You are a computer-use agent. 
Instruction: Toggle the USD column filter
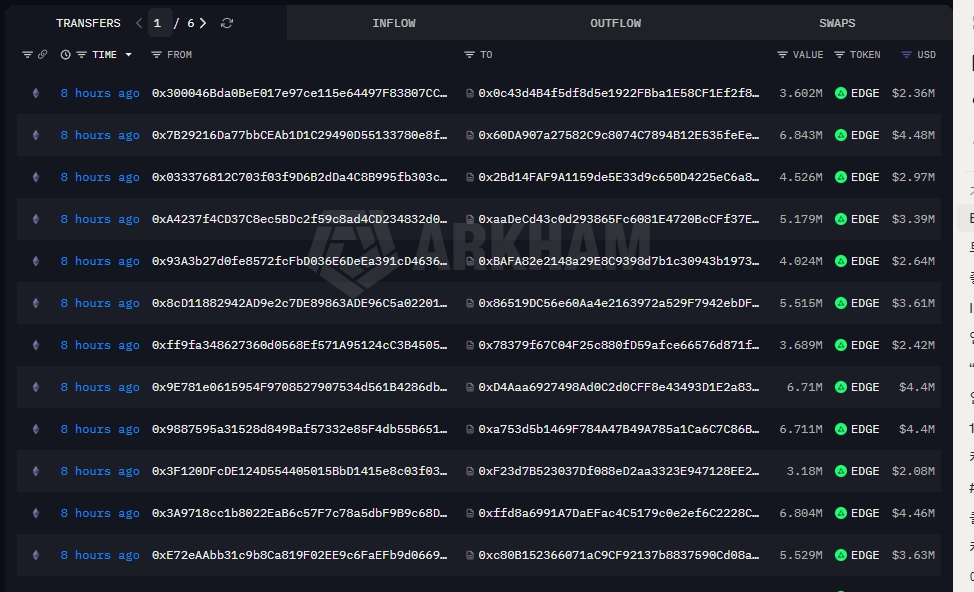pyautogui.click(x=906, y=55)
